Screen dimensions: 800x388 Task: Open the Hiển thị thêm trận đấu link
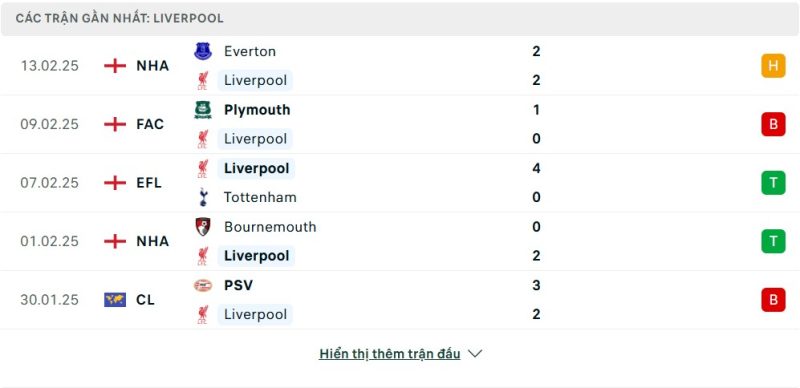(389, 354)
